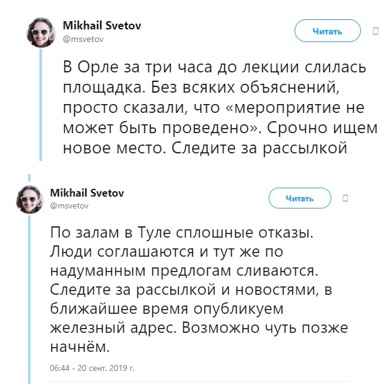
Task: Click the sentence 'Люди соглашаются и тут же по'
Action: click(x=167, y=252)
